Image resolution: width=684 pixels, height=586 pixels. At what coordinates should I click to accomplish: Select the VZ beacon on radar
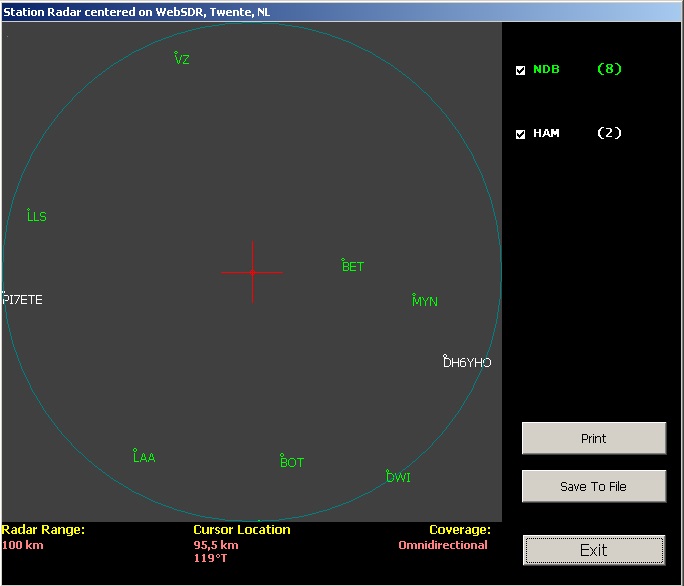point(181,58)
